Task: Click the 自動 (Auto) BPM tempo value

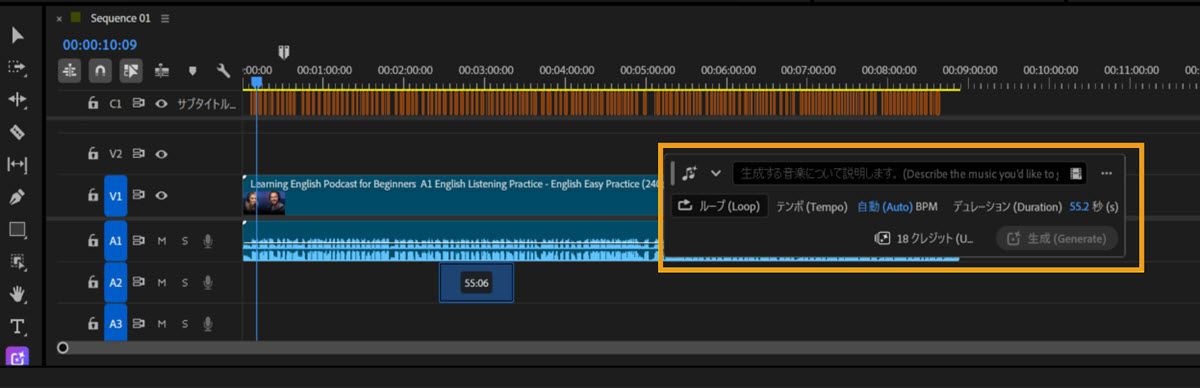Action: point(884,207)
